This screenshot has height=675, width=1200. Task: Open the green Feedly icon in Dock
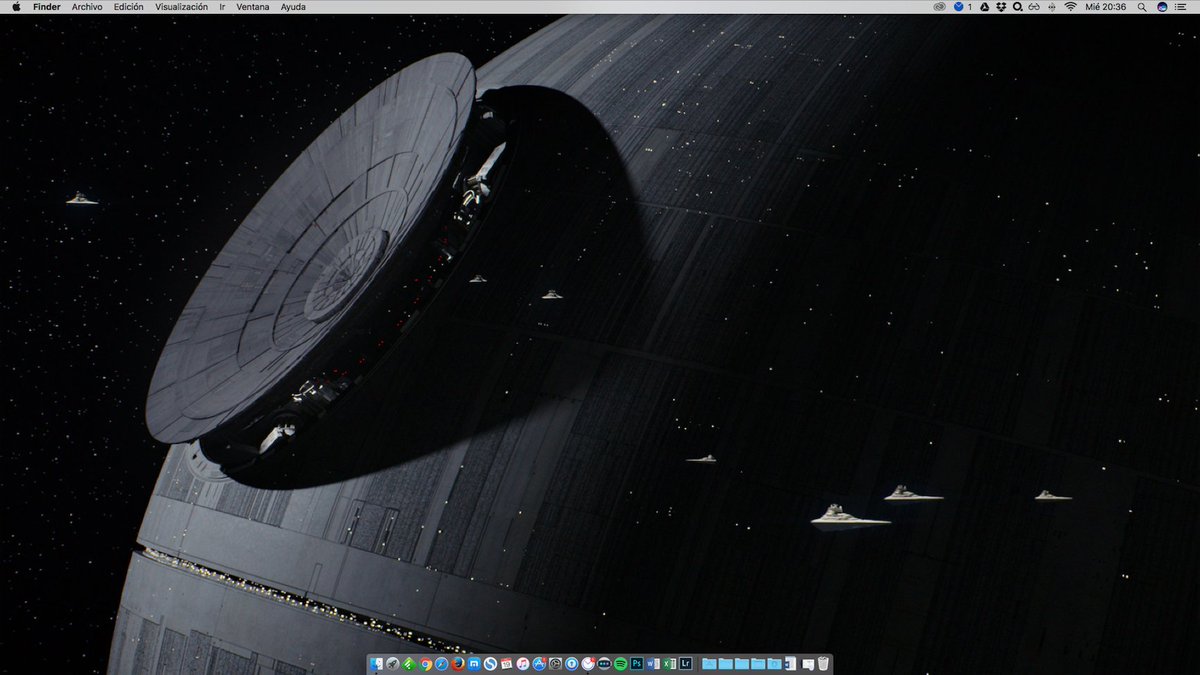(x=409, y=664)
